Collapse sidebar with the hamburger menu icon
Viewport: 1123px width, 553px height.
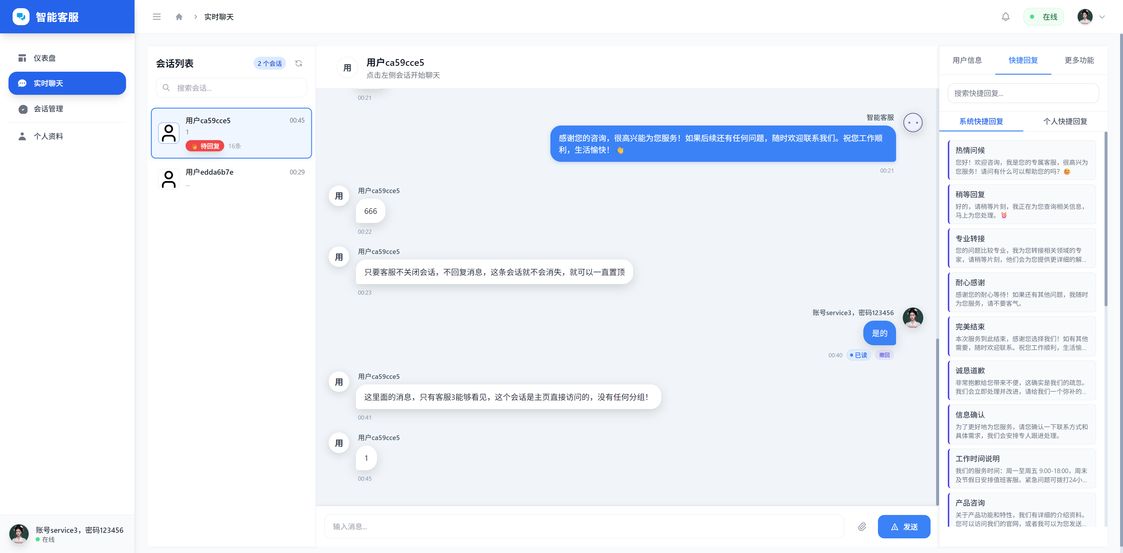[x=156, y=17]
